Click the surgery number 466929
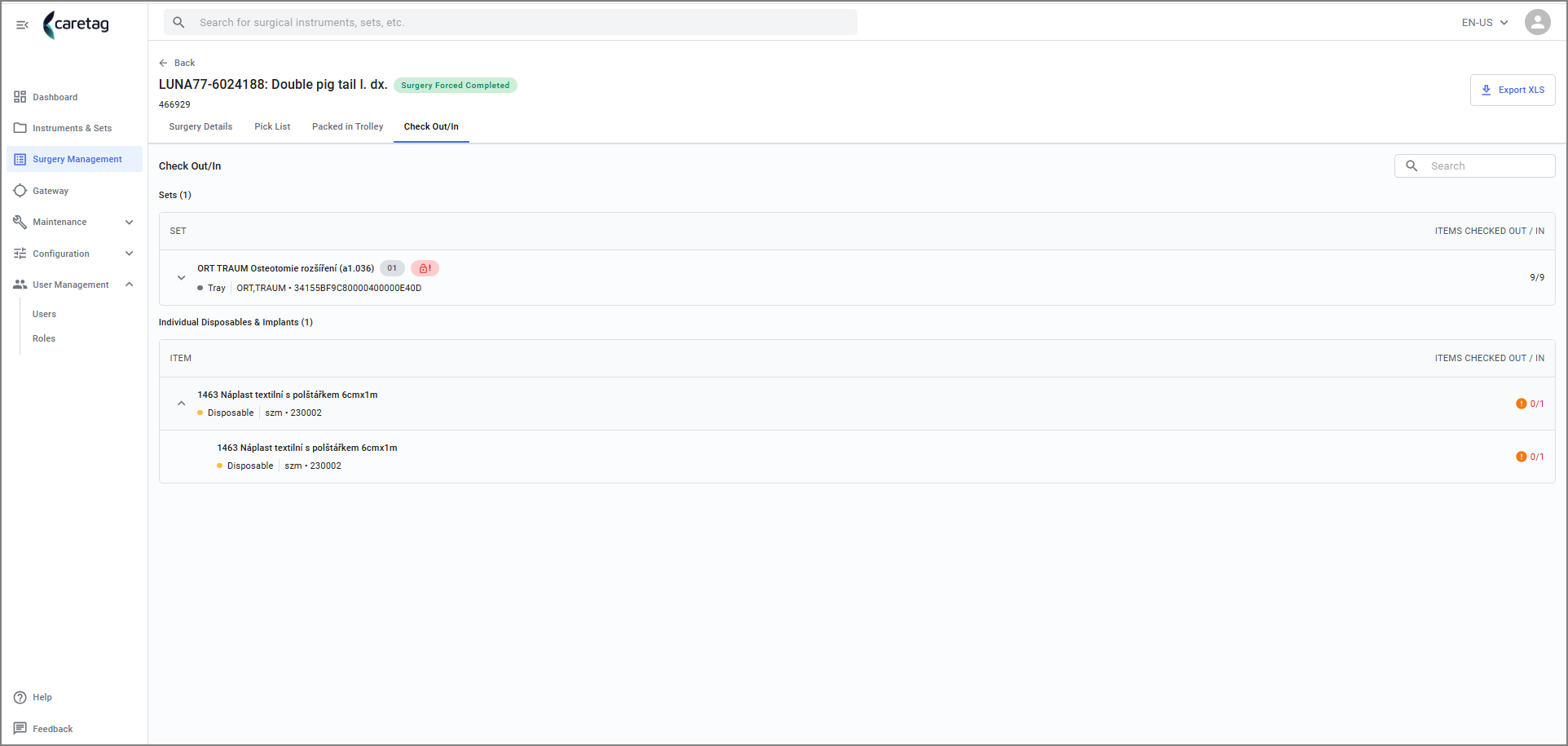 point(174,104)
